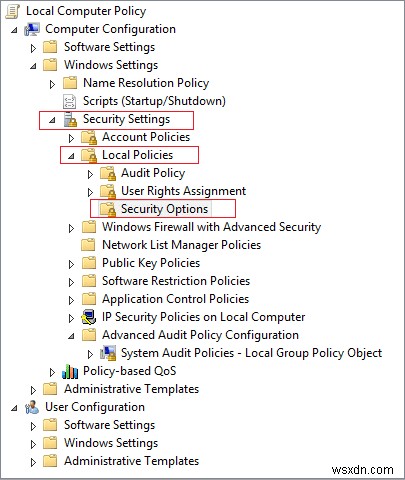Screen dimensions: 405x480
Task: Select the User Configuration label
Action: pos(95,407)
